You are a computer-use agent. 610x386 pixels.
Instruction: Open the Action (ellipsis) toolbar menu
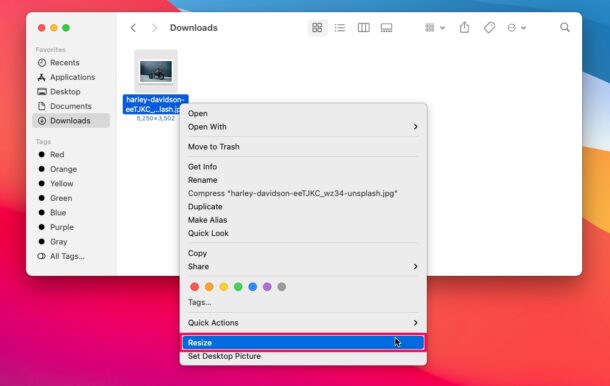517,28
